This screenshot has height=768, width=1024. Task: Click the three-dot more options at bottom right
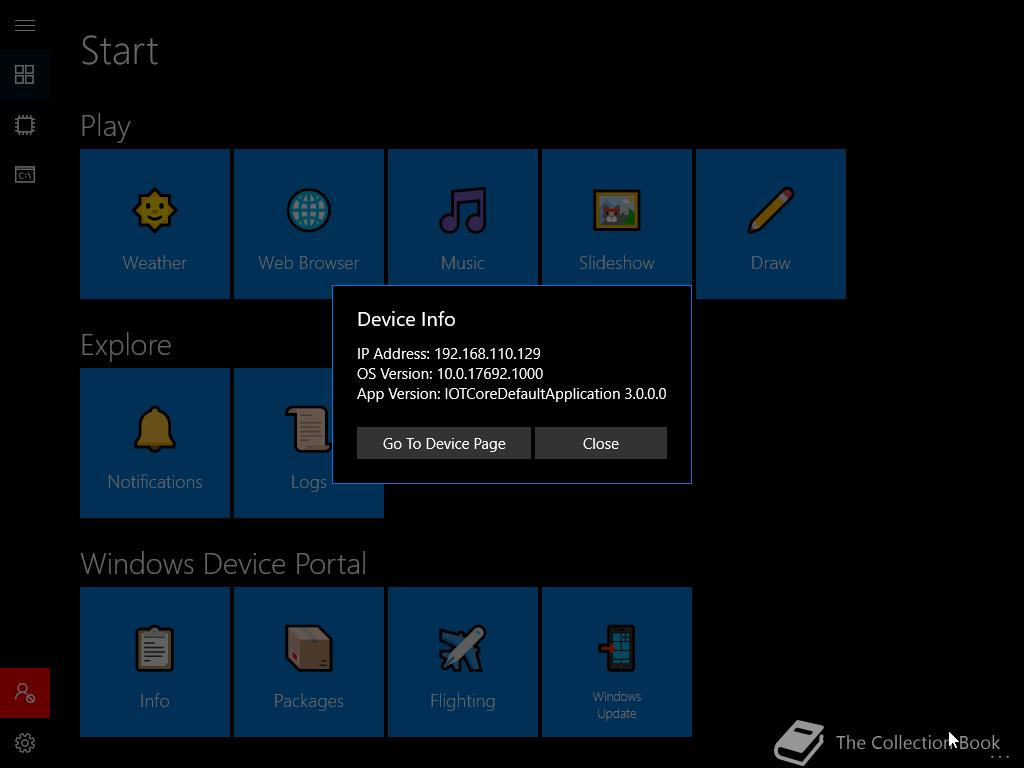coord(1000,756)
